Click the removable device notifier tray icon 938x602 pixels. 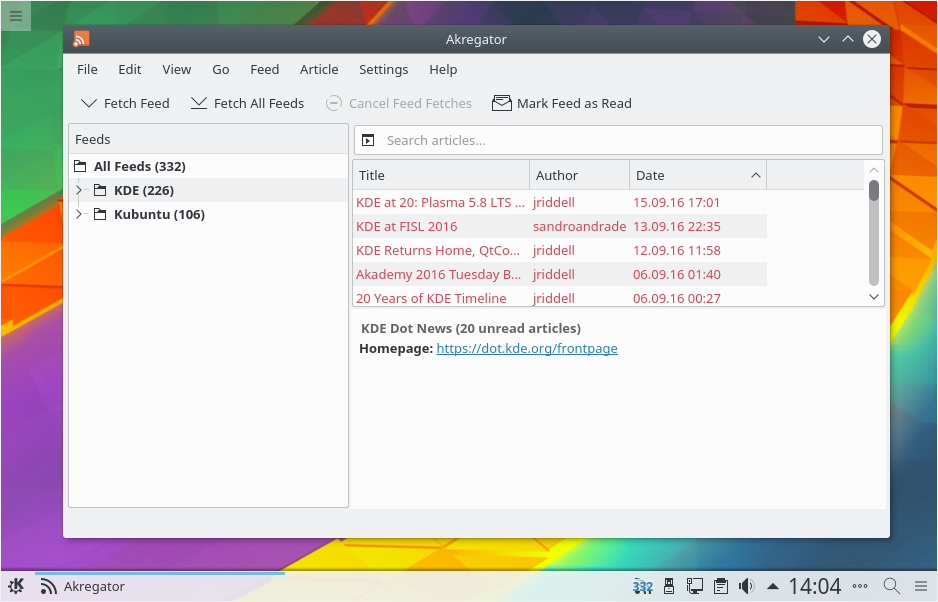(x=670, y=586)
